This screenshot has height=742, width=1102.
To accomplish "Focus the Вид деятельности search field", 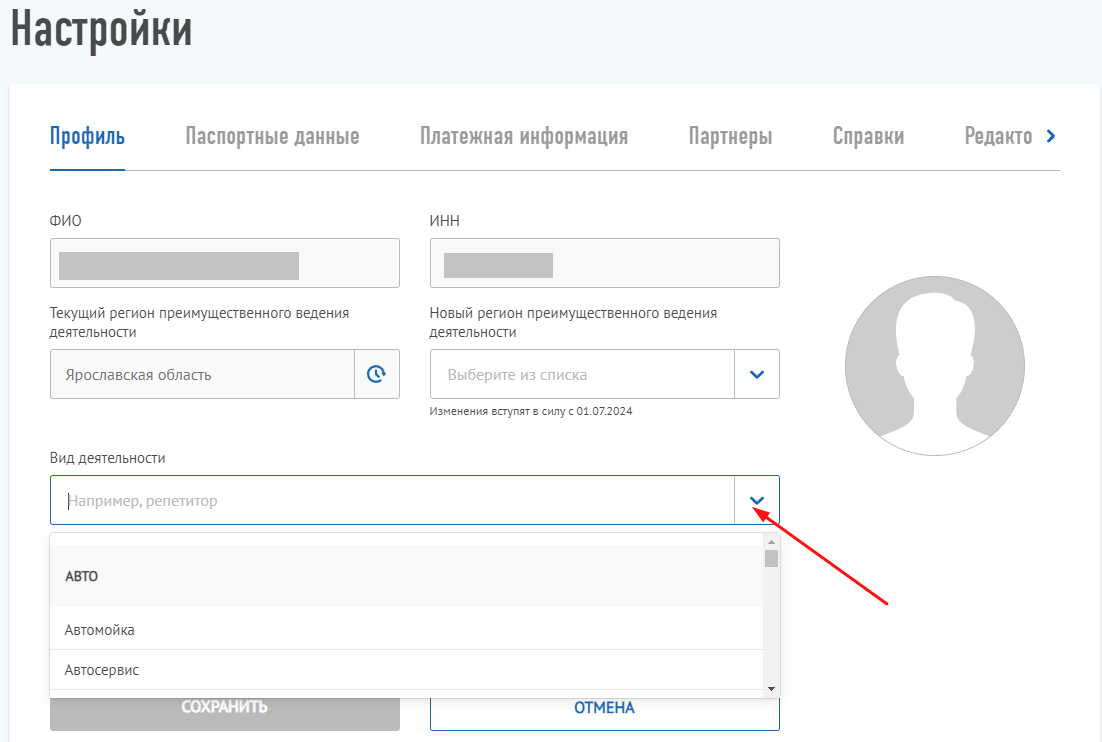I will coord(392,500).
